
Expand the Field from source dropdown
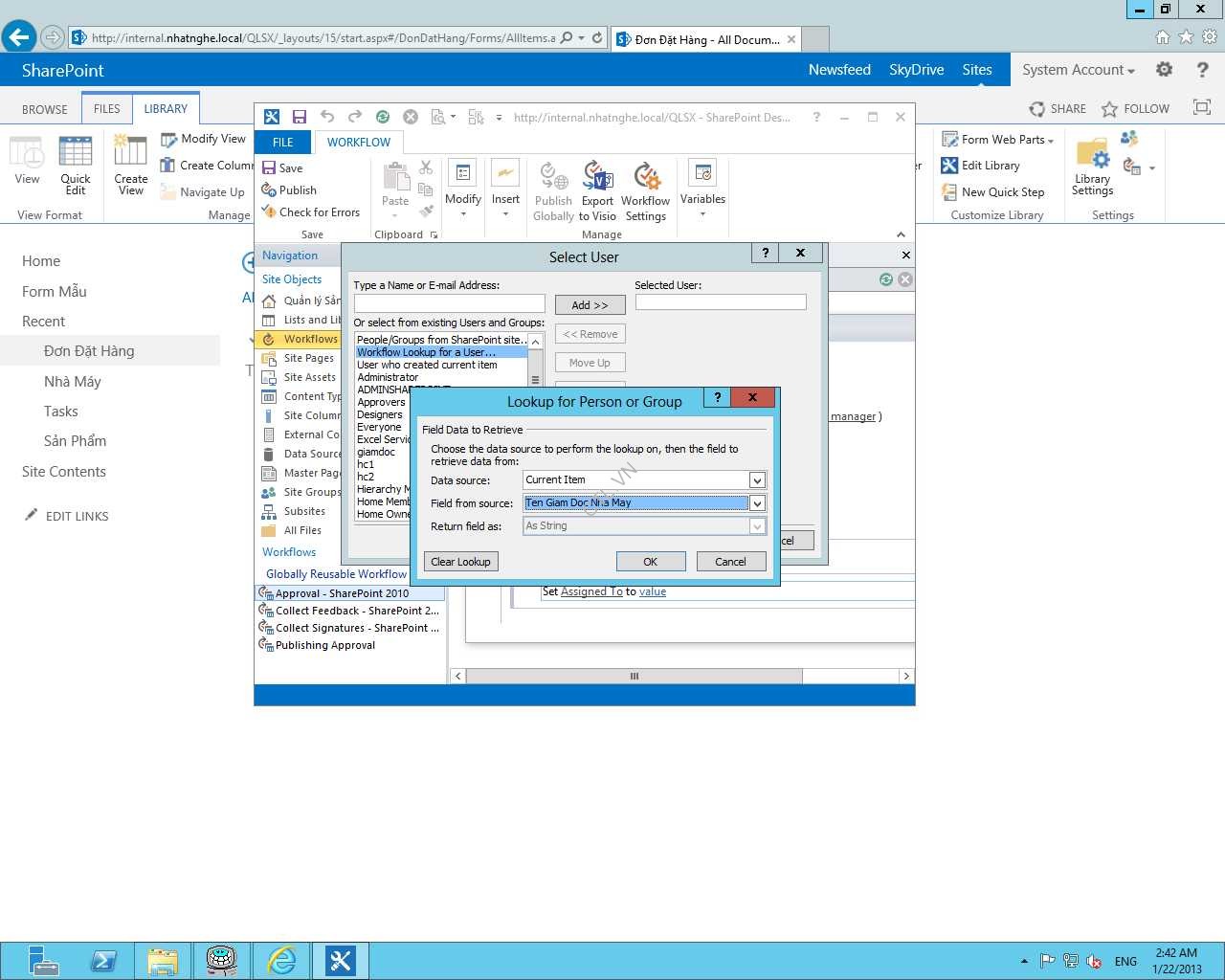[757, 503]
